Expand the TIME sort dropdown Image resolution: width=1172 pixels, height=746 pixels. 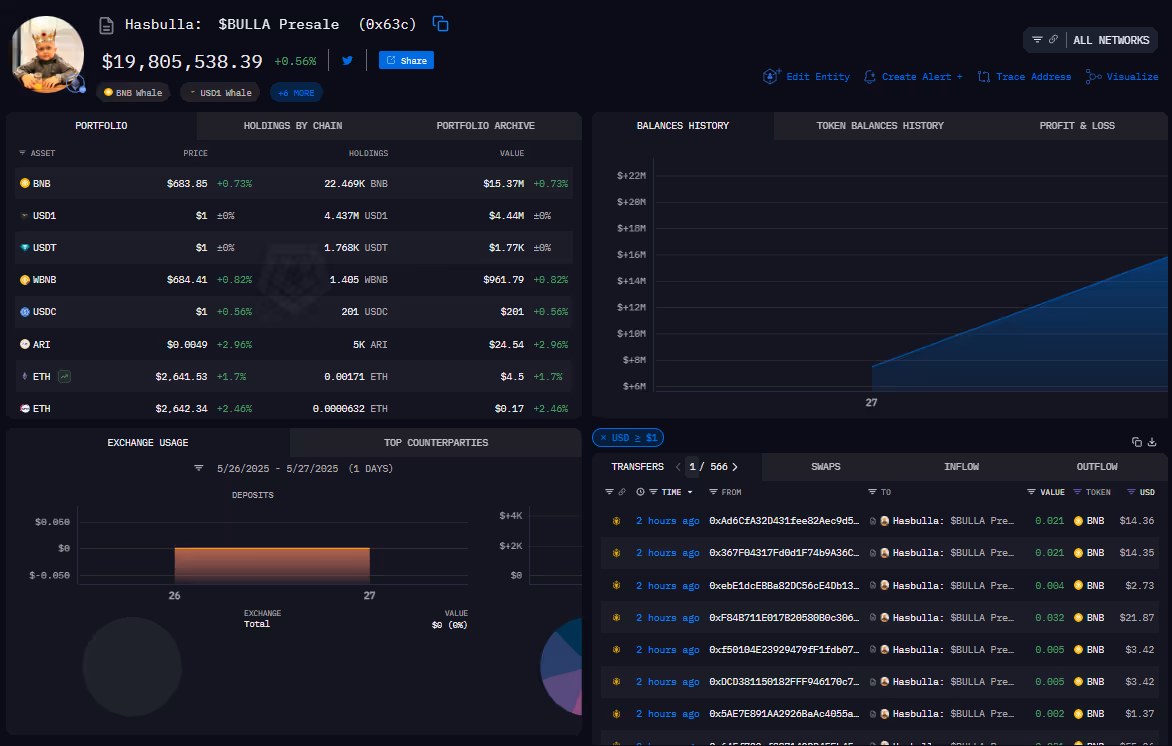(x=692, y=492)
